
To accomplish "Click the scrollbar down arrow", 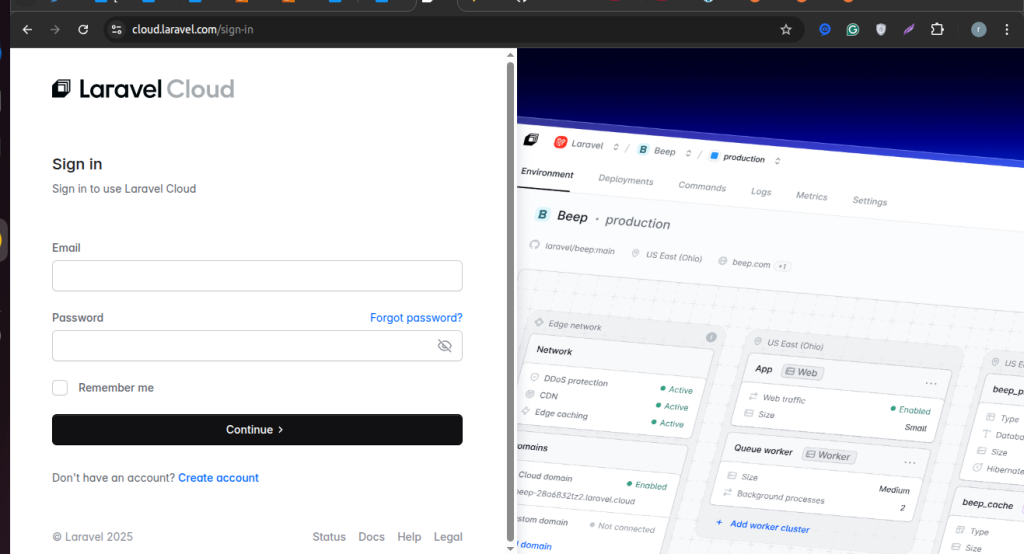I will 511,548.
